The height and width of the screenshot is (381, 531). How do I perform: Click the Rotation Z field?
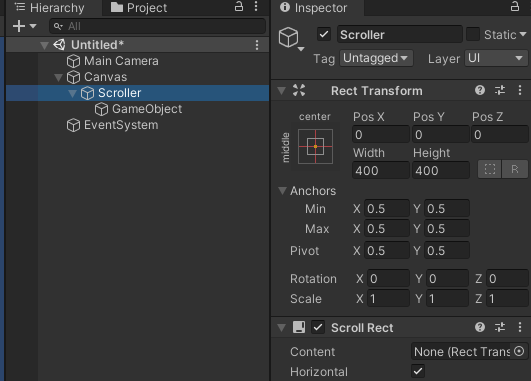click(507, 278)
